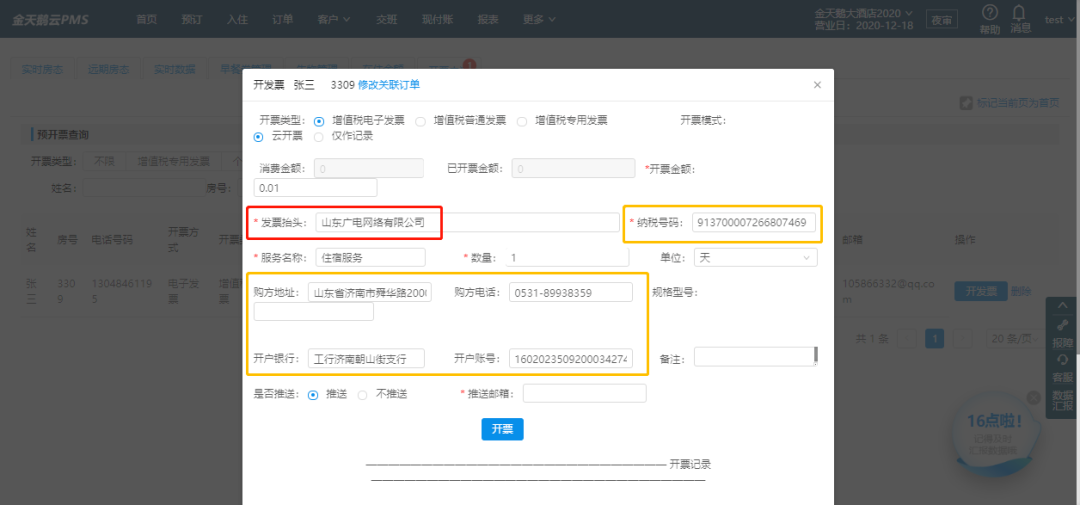Select 增值税普通发票 invoice type
The height and width of the screenshot is (505, 1080).
tap(421, 120)
